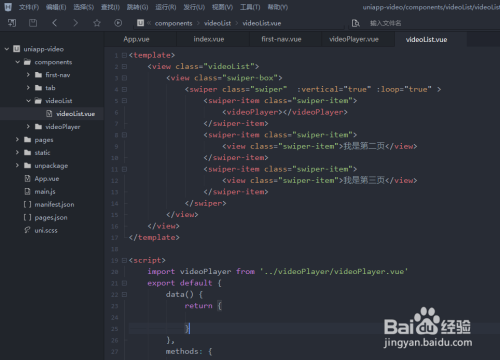Click the save file toolbar icon
The height and width of the screenshot is (360, 500).
pyautogui.click(x=33, y=23)
